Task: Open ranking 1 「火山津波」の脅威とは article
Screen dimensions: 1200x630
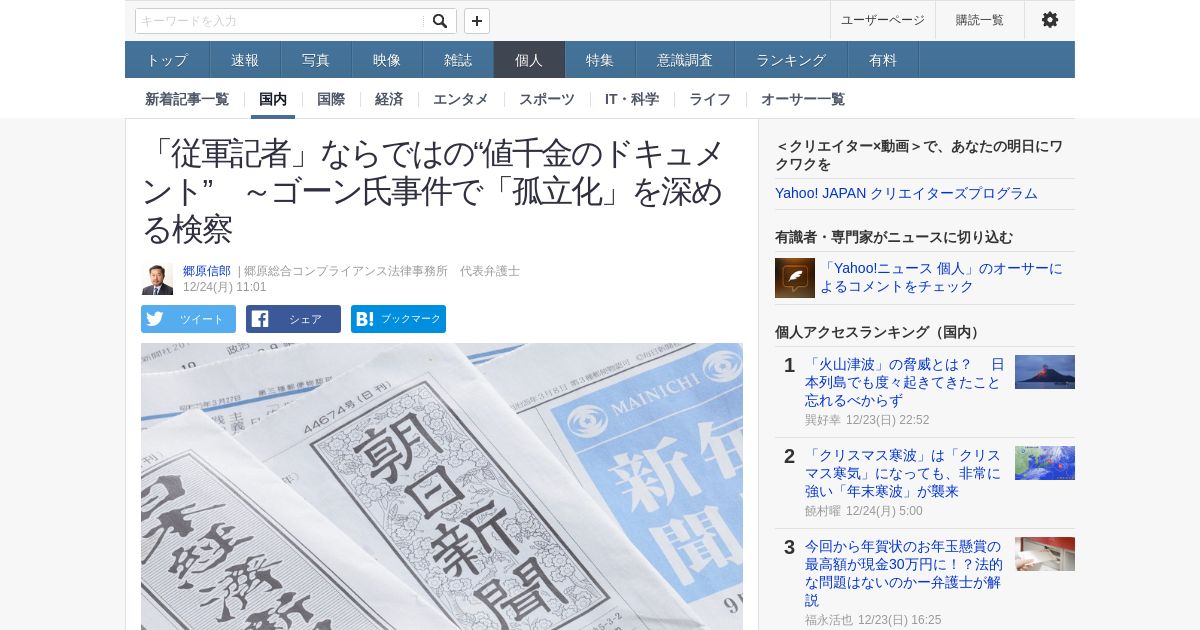Action: [905, 382]
